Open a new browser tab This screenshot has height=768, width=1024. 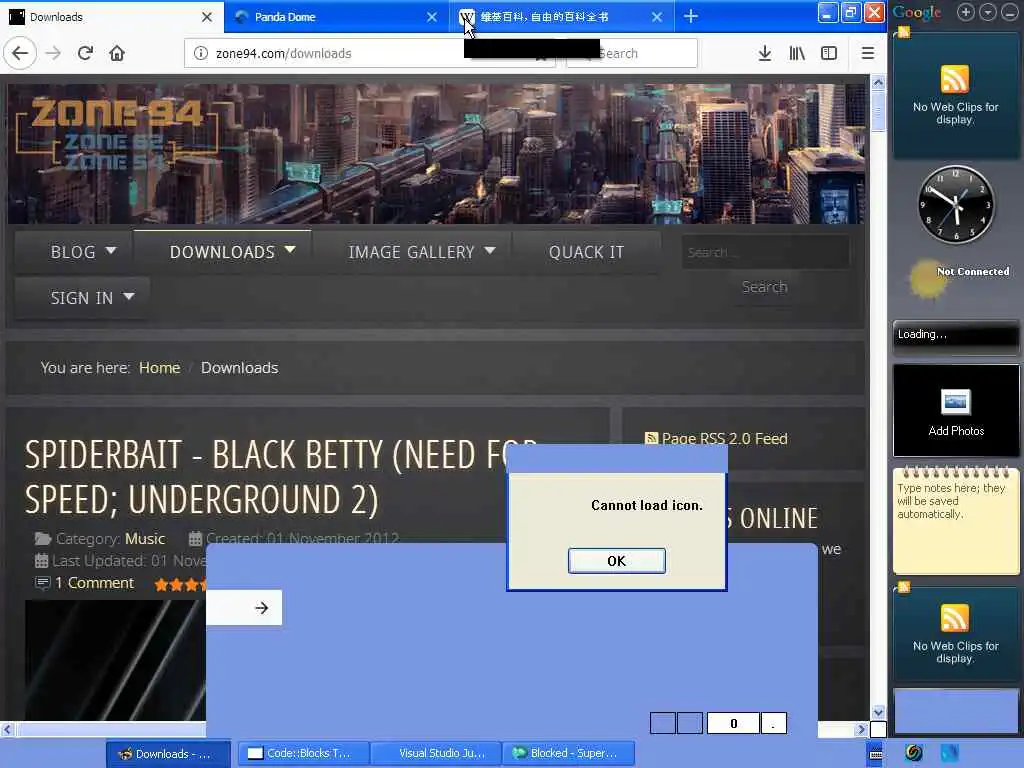coord(691,16)
